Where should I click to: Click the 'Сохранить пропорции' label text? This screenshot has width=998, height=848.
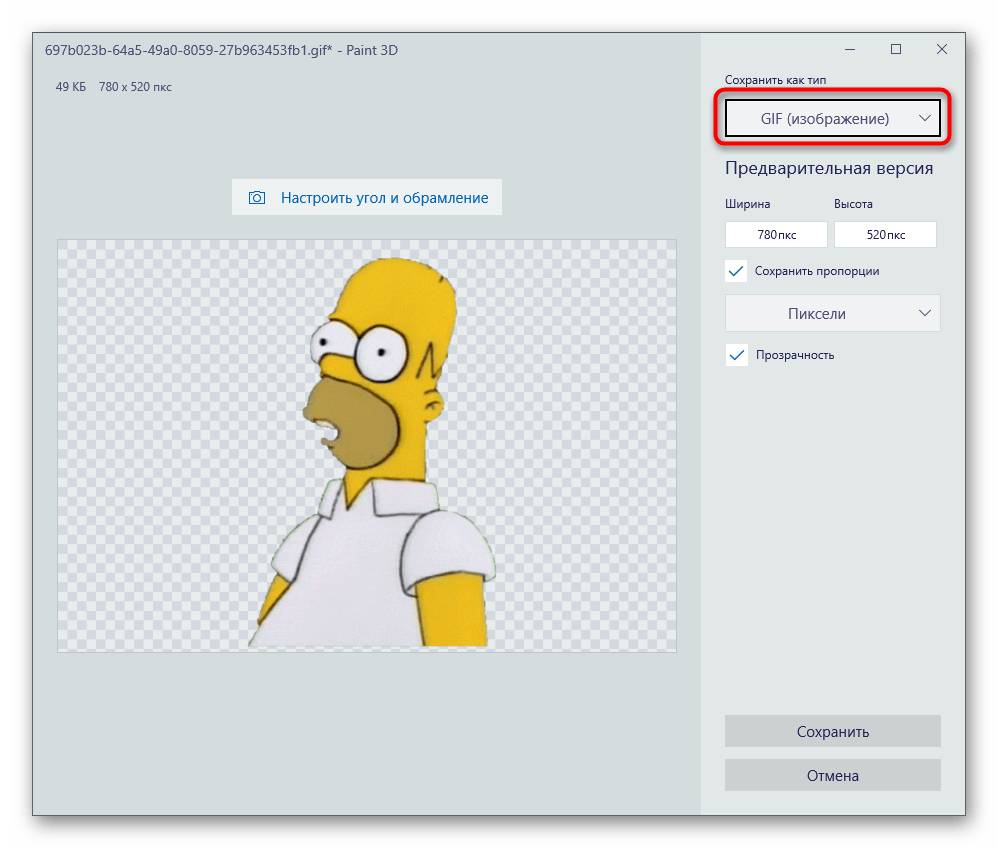[817, 271]
